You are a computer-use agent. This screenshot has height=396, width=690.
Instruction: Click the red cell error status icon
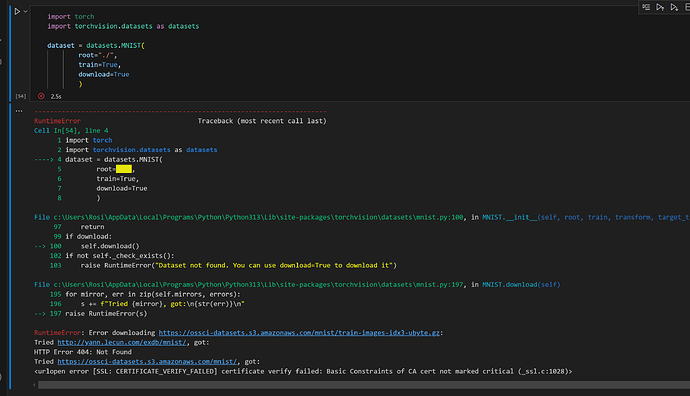[x=41, y=96]
